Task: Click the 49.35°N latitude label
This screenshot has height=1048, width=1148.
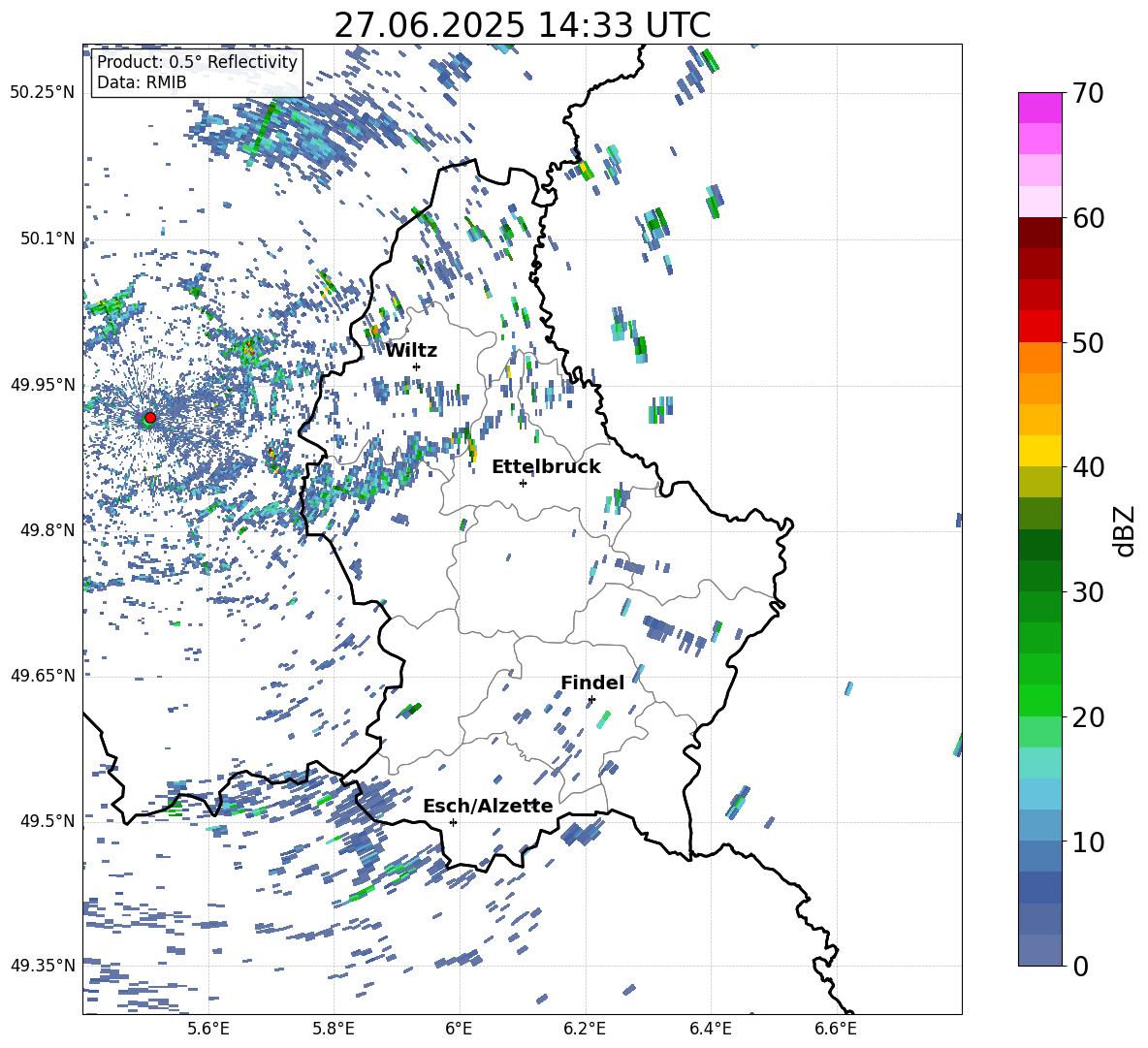Action: [x=43, y=966]
